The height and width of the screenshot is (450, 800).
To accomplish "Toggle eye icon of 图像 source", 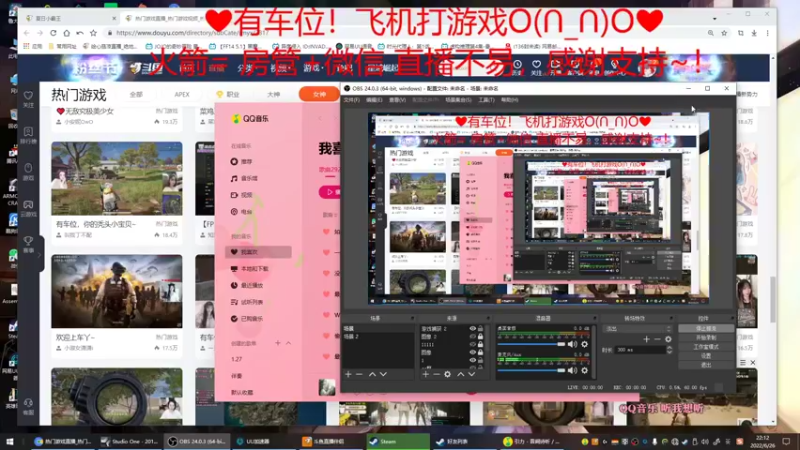I will 472,353.
